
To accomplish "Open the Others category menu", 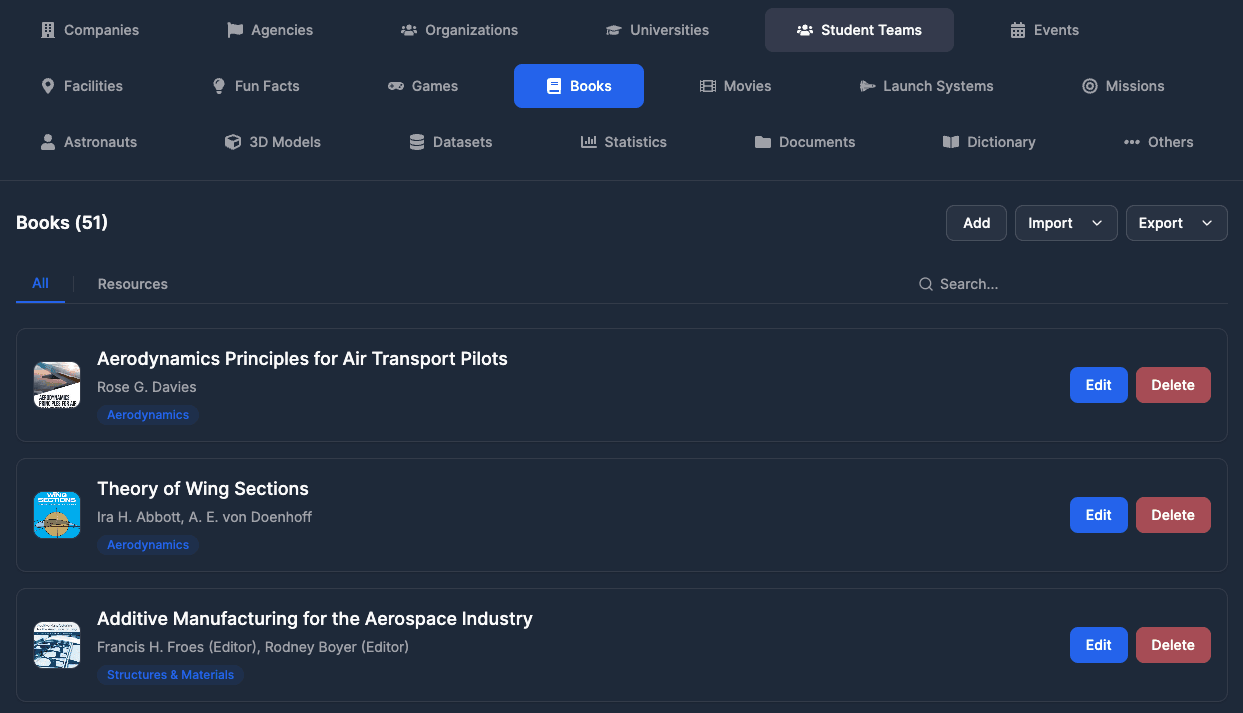I will tap(1158, 142).
